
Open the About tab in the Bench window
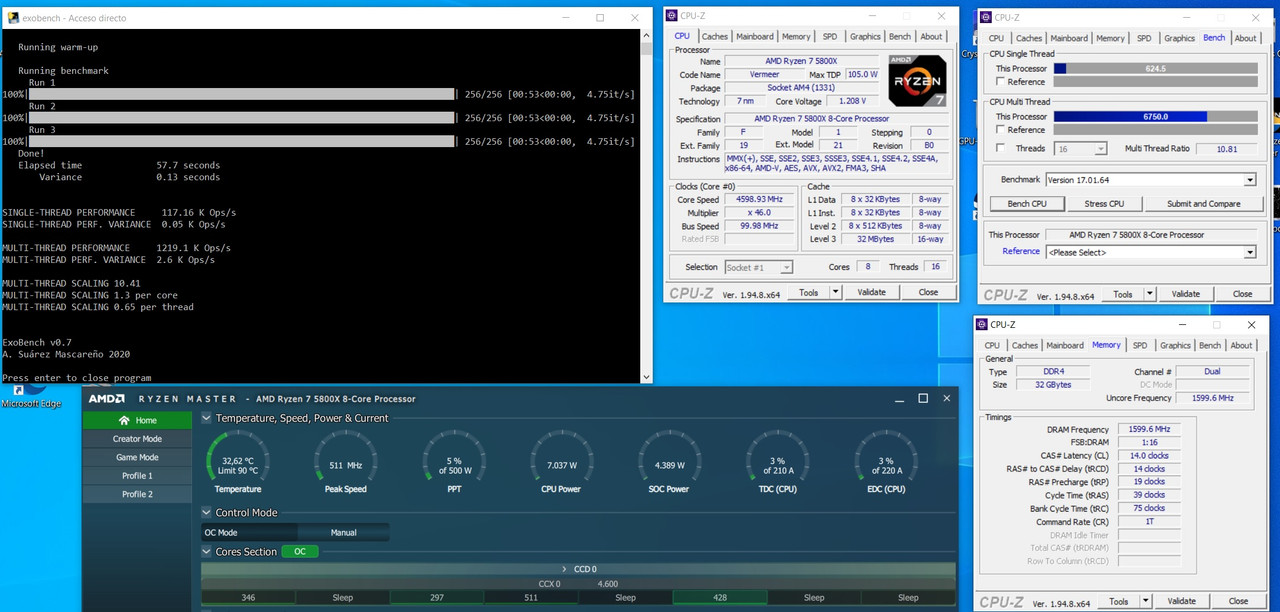coord(1245,38)
